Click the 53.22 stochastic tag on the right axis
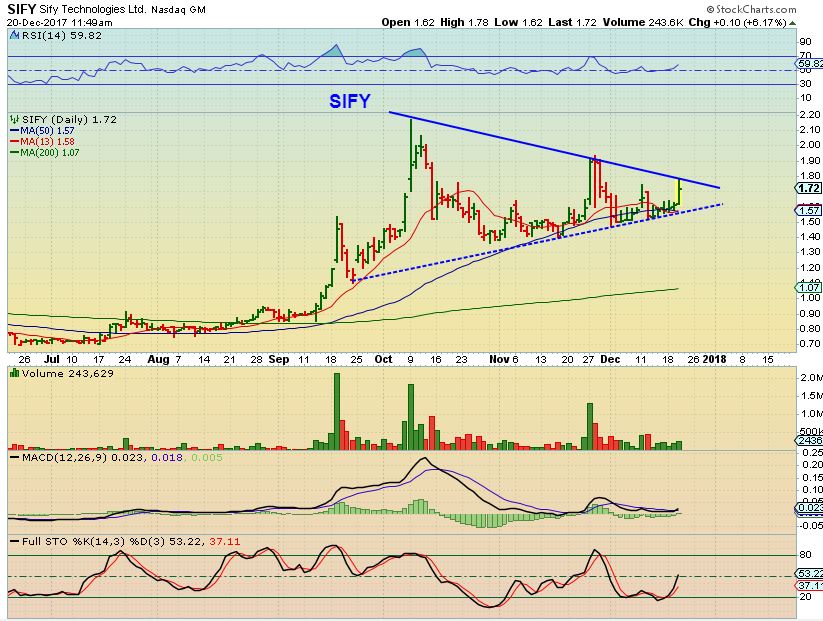 (x=809, y=573)
